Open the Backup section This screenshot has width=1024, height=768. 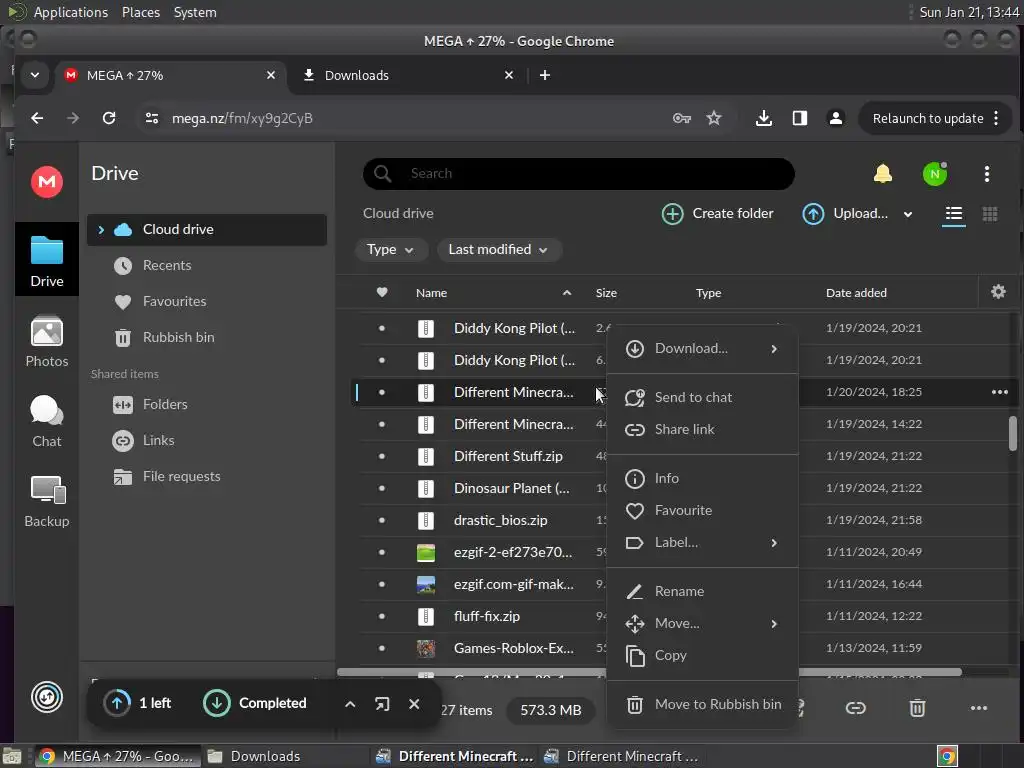click(x=46, y=501)
